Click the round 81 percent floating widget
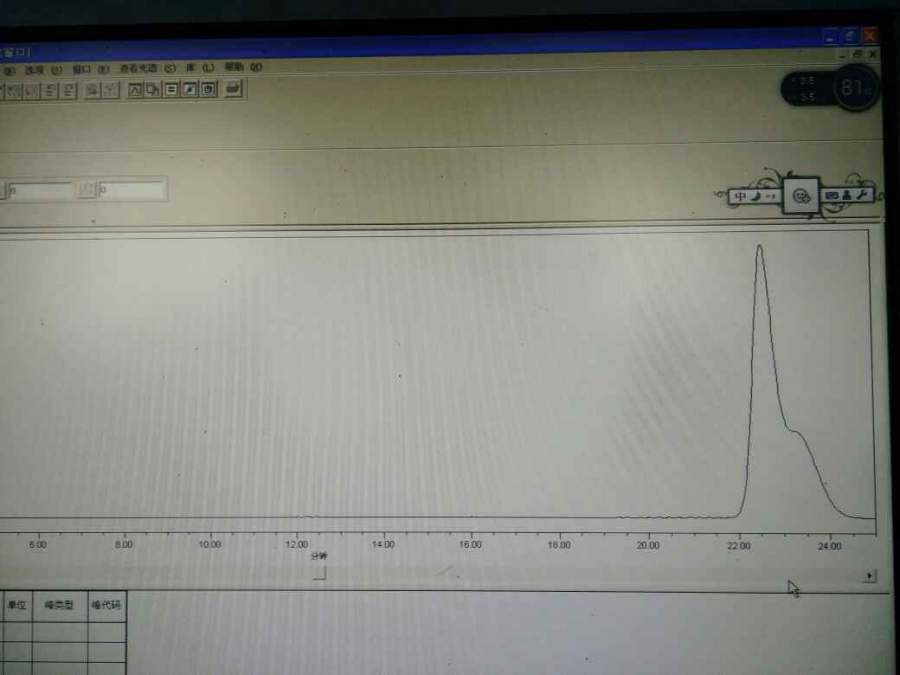900x675 pixels. (x=855, y=88)
